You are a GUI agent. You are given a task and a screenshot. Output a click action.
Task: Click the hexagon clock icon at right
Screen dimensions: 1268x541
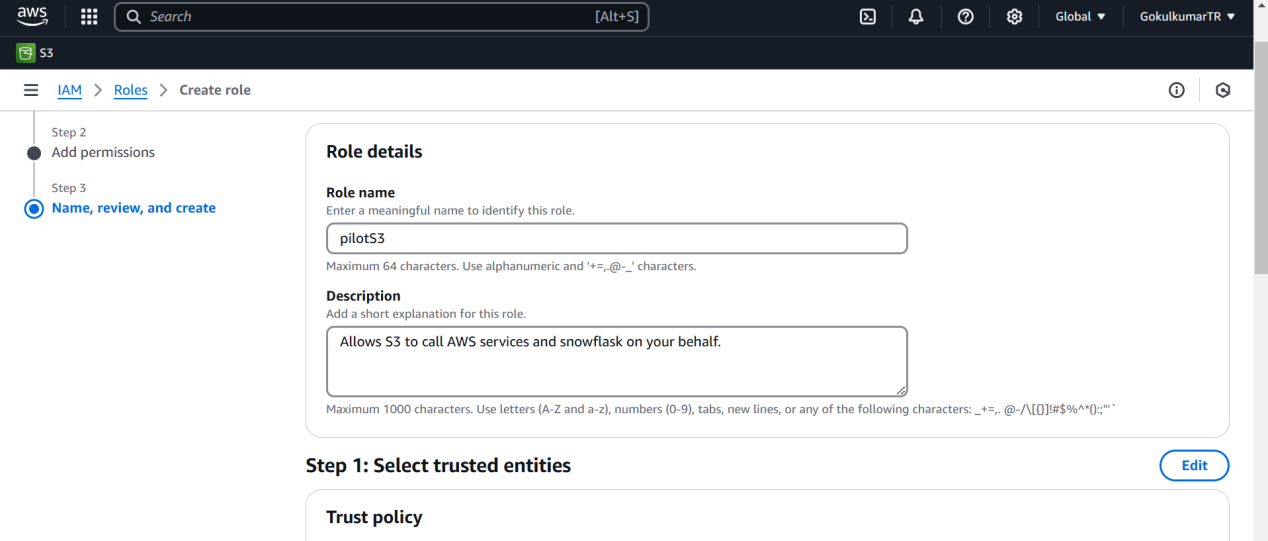[1222, 90]
